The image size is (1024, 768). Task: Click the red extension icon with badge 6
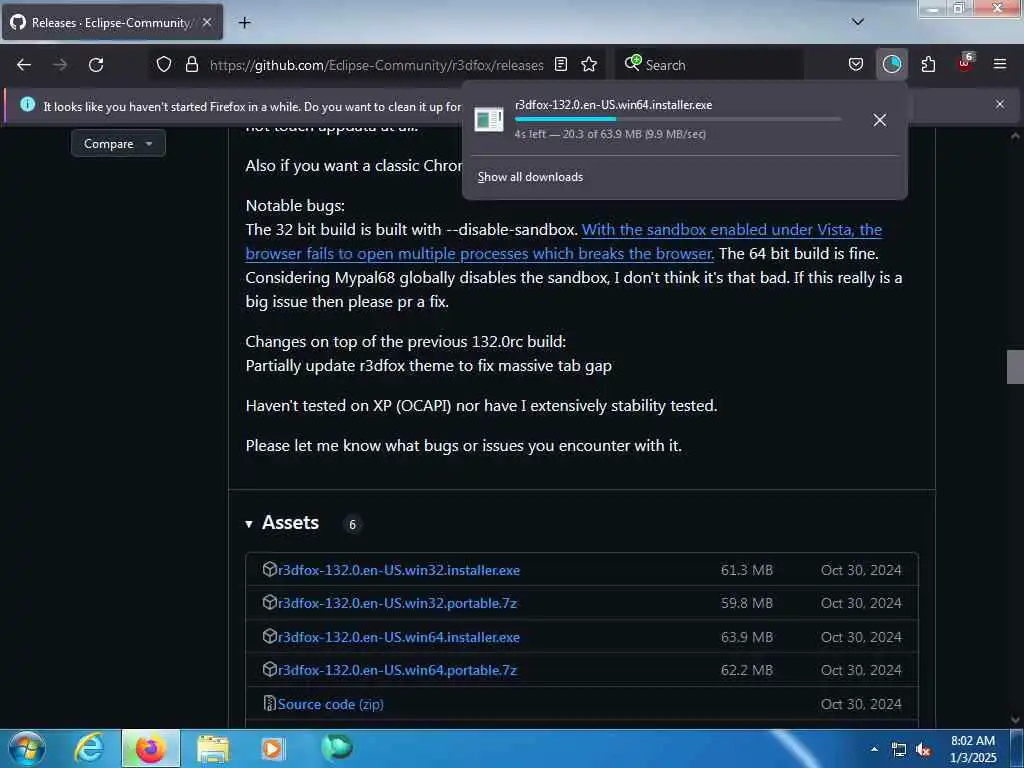click(965, 64)
